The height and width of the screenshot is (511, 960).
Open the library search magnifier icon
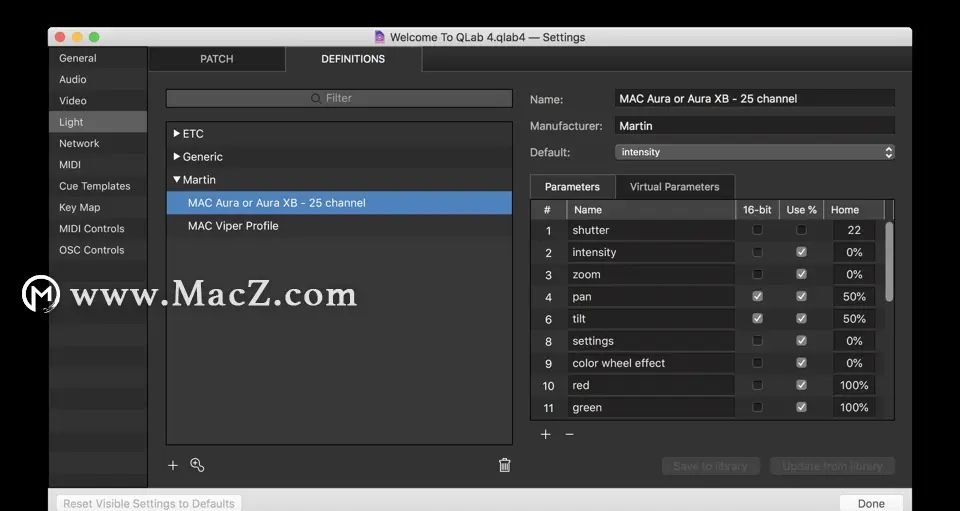click(x=197, y=465)
